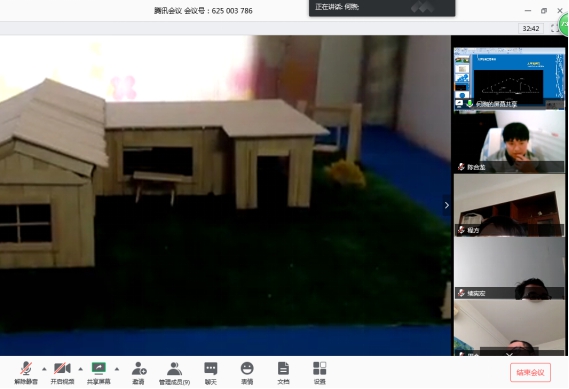Select the boy-in-chair participant video tile

coord(509,142)
